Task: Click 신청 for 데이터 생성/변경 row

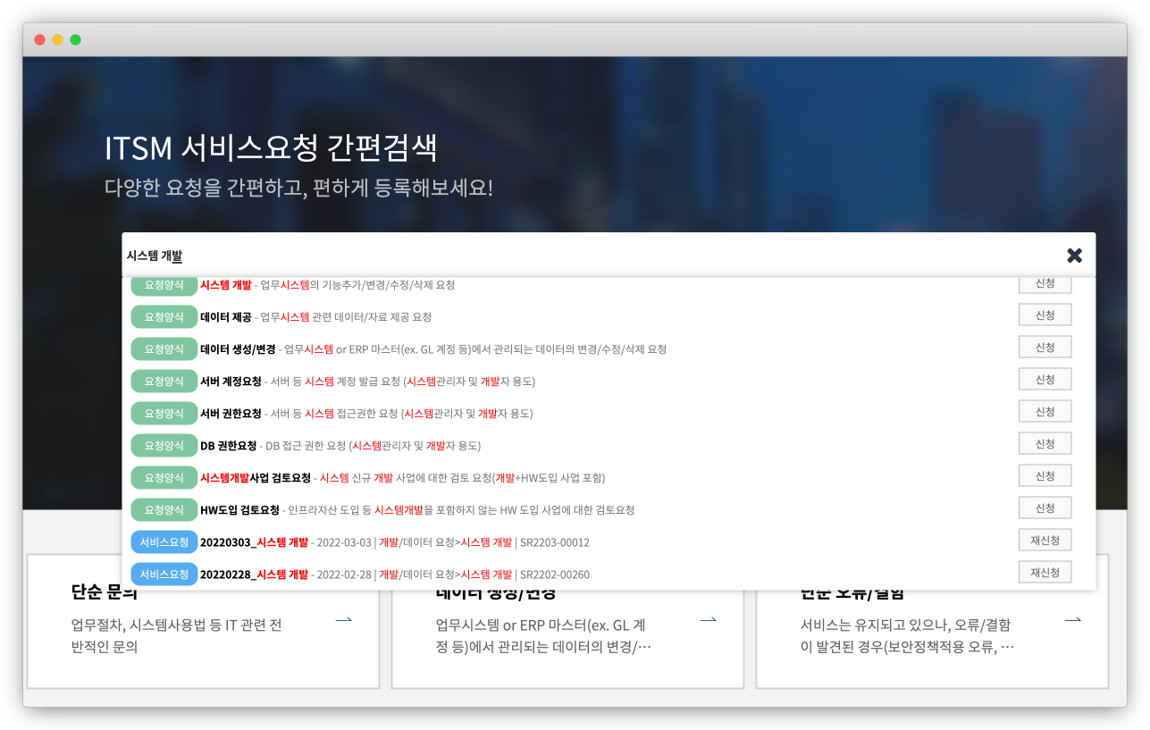Action: pos(1044,348)
